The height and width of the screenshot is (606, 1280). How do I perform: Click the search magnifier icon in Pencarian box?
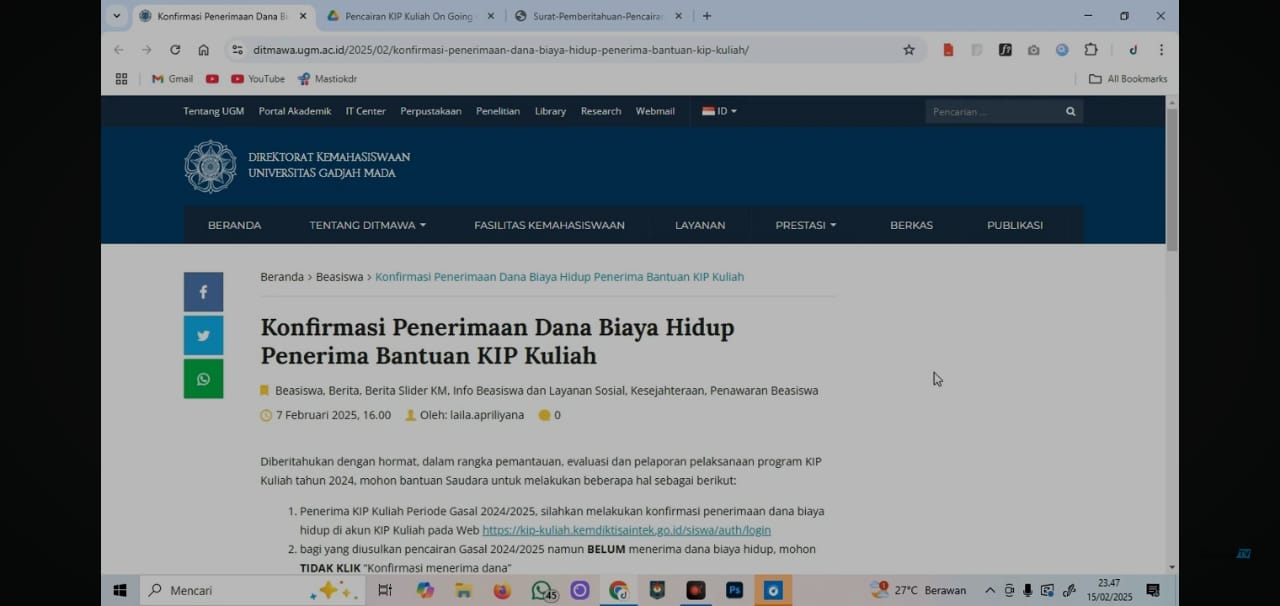coord(1070,112)
